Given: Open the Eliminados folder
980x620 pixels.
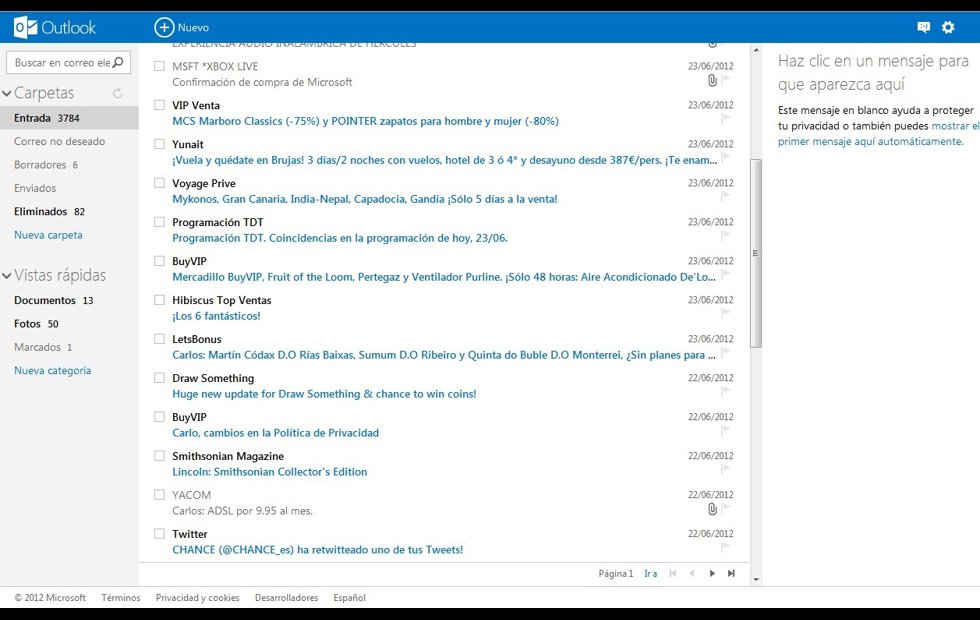Looking at the screenshot, I should 41,212.
